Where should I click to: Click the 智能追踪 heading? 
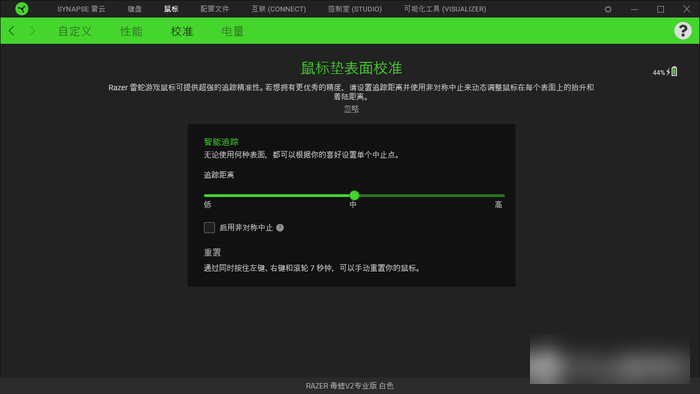tap(221, 142)
